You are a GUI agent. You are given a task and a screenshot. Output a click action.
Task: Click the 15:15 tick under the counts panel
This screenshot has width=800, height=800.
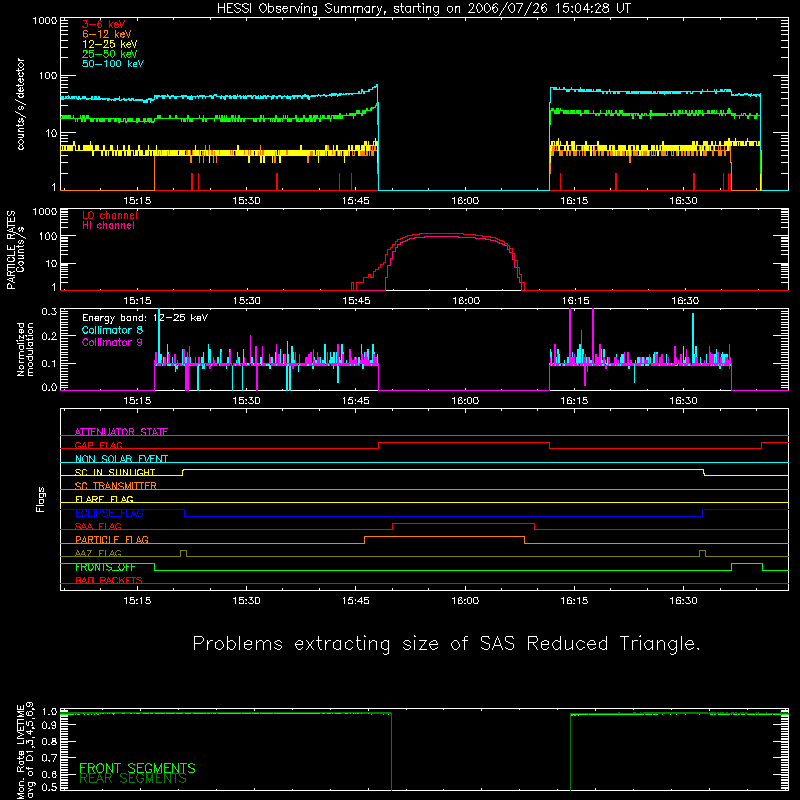click(x=137, y=201)
